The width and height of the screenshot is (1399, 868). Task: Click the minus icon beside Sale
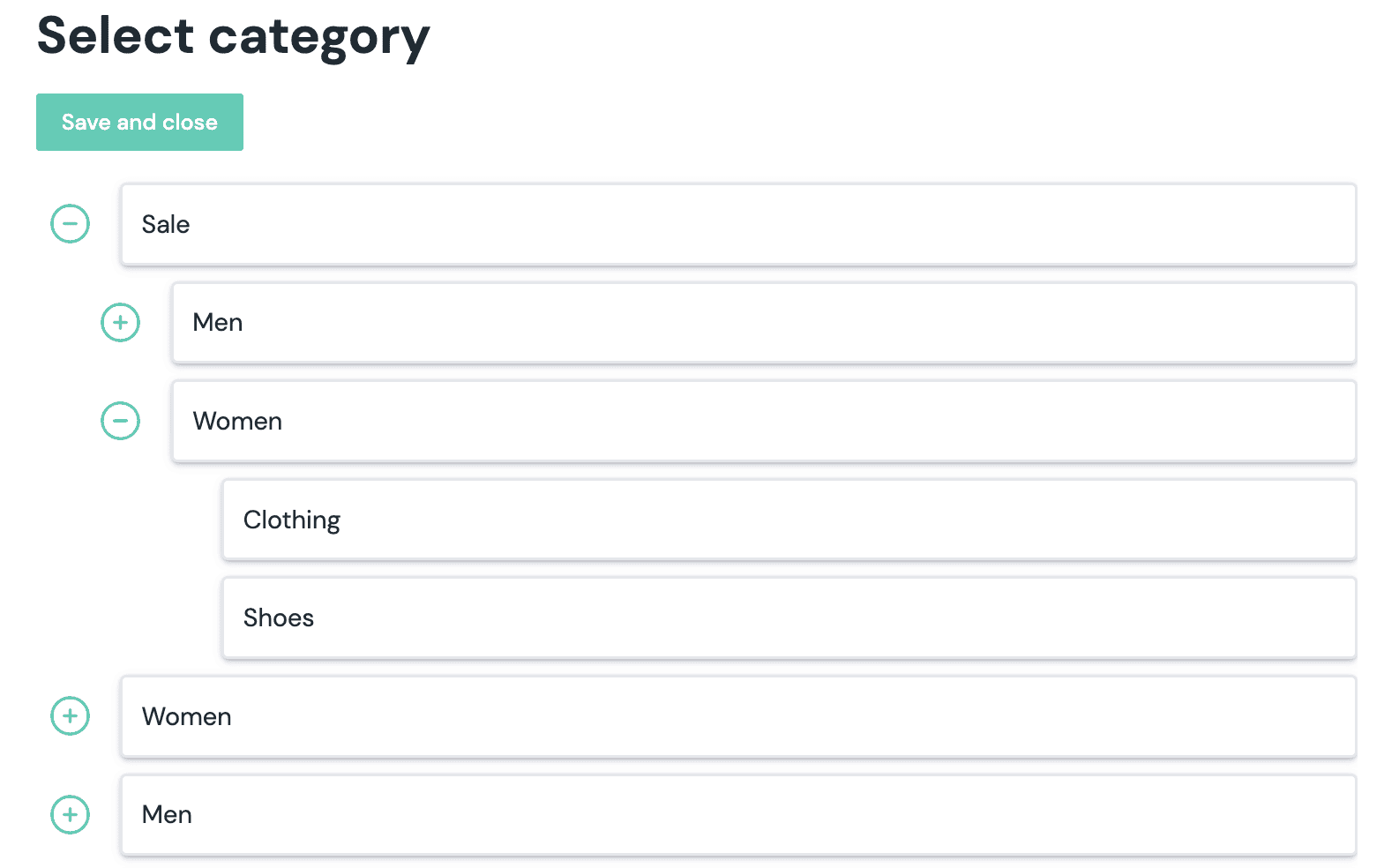tap(70, 224)
